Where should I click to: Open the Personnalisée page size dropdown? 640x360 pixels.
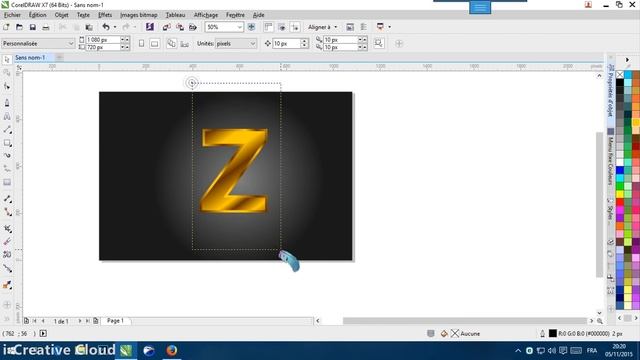70,43
